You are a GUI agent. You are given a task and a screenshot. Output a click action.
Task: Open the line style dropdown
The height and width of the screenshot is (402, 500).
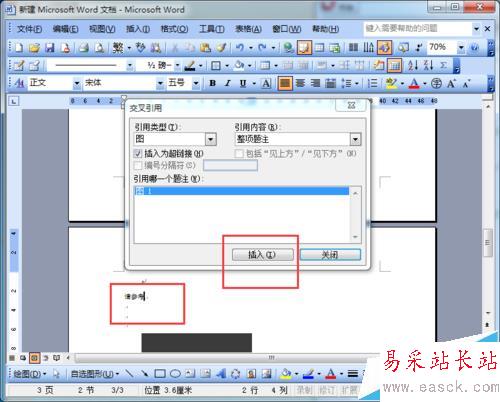click(x=130, y=65)
